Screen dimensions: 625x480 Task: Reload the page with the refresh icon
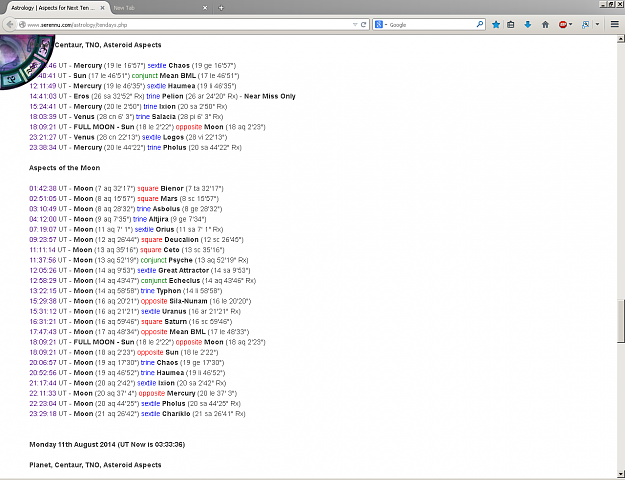pos(364,25)
